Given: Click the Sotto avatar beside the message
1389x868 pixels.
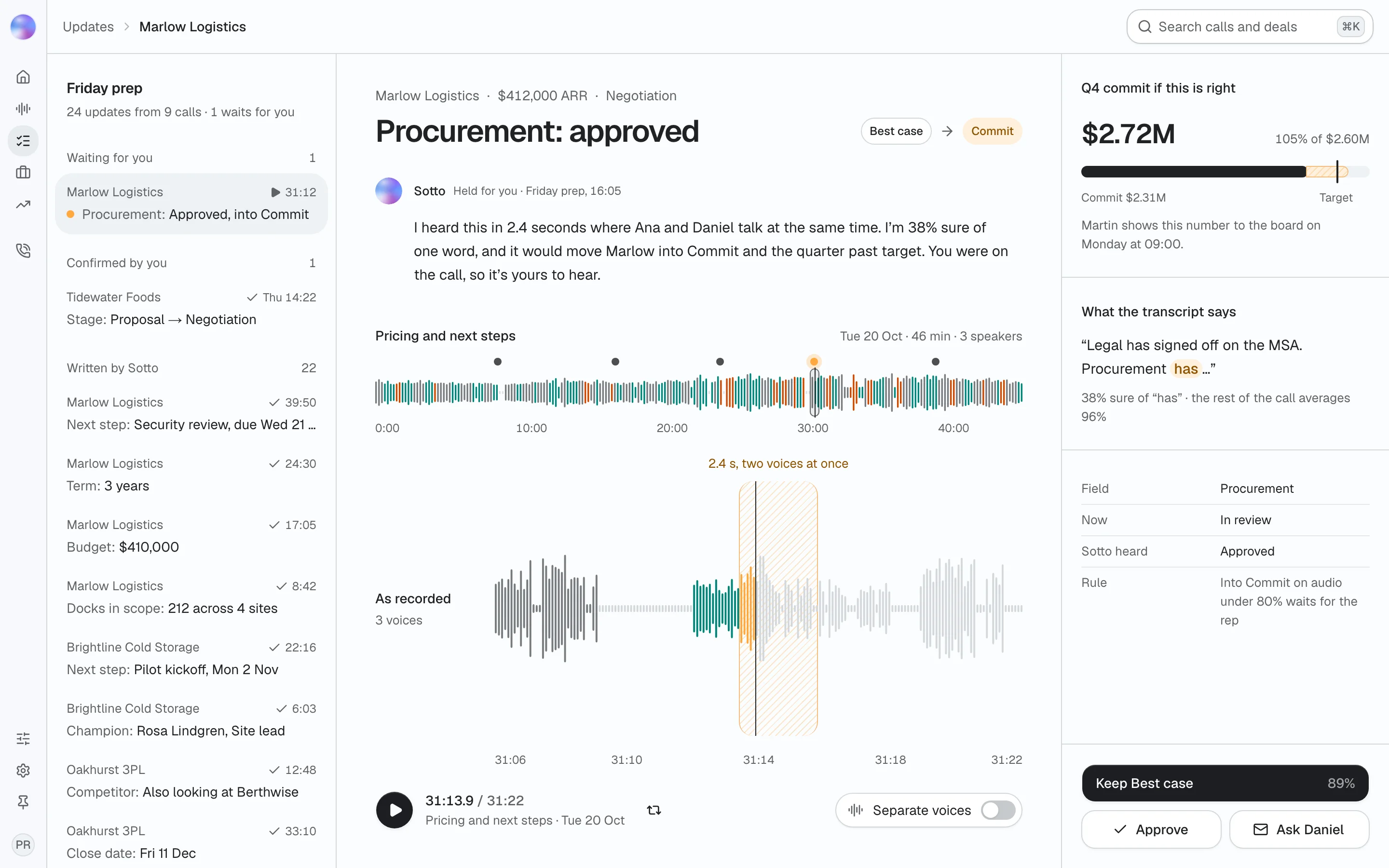Looking at the screenshot, I should coord(389,191).
